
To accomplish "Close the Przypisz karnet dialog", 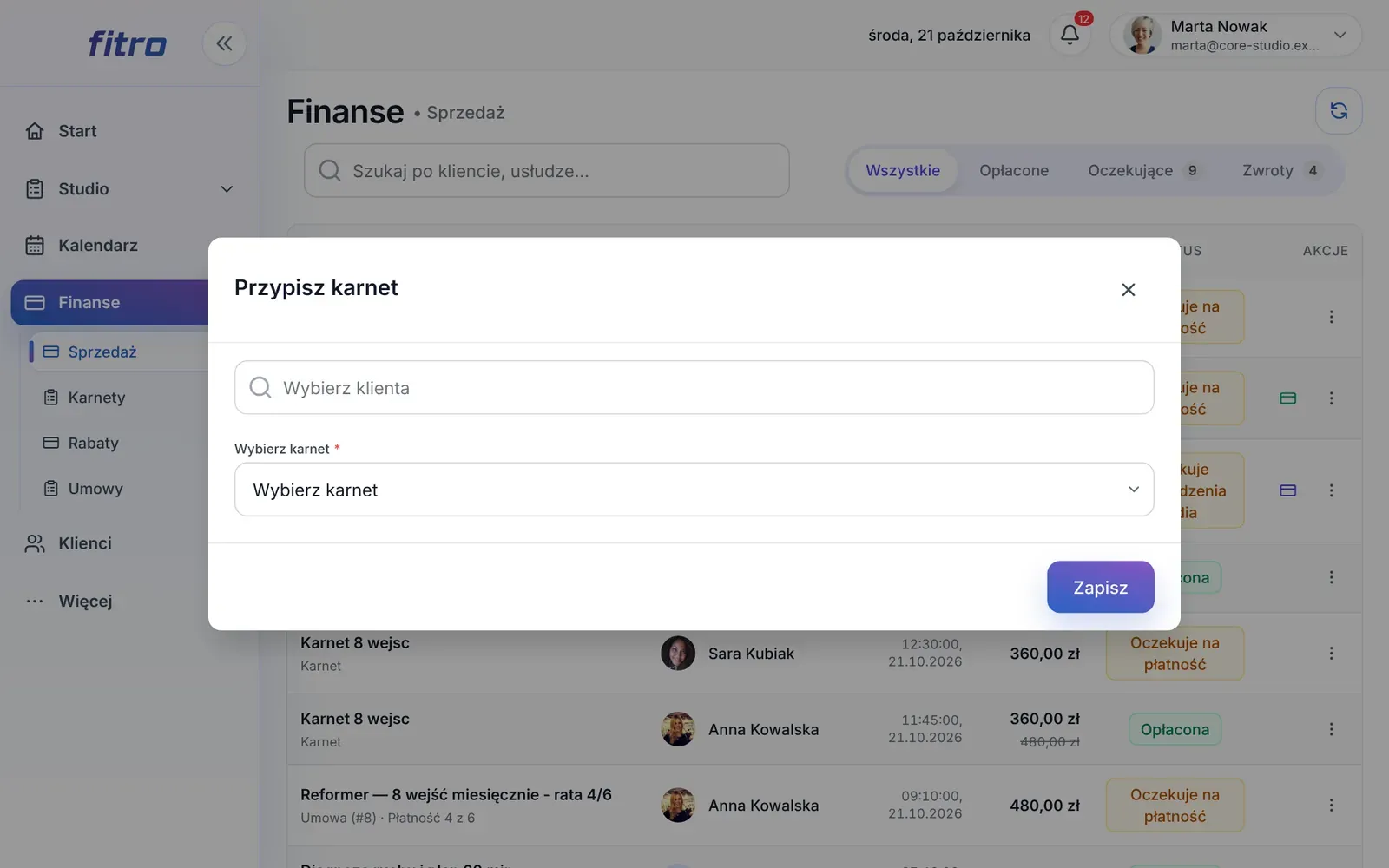I will pyautogui.click(x=1128, y=290).
